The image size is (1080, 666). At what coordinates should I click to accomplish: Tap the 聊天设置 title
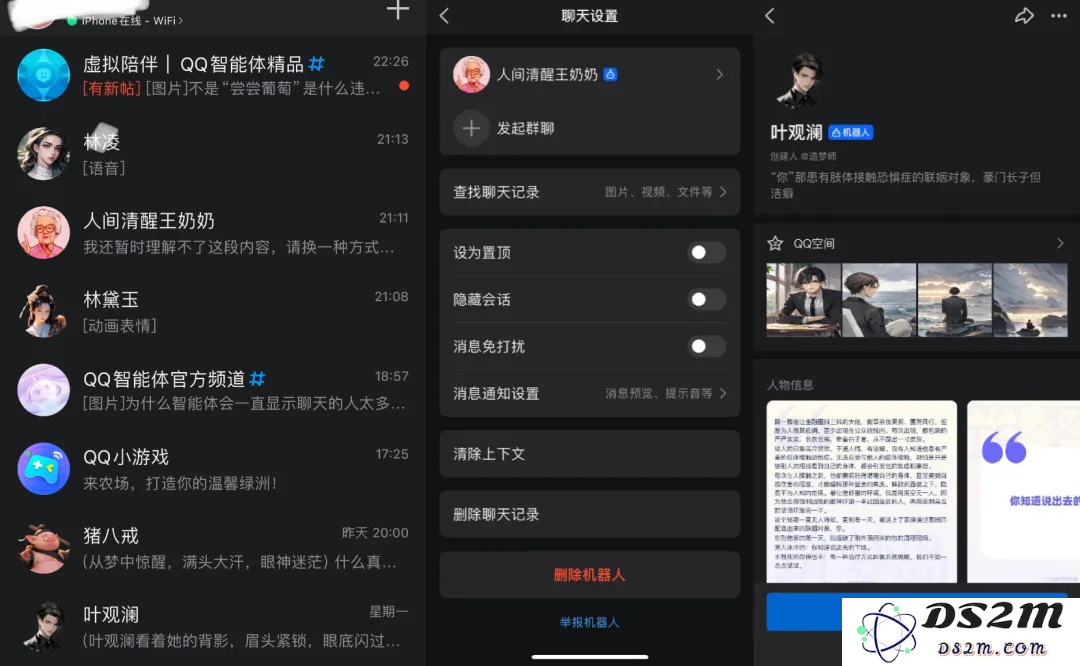[590, 16]
